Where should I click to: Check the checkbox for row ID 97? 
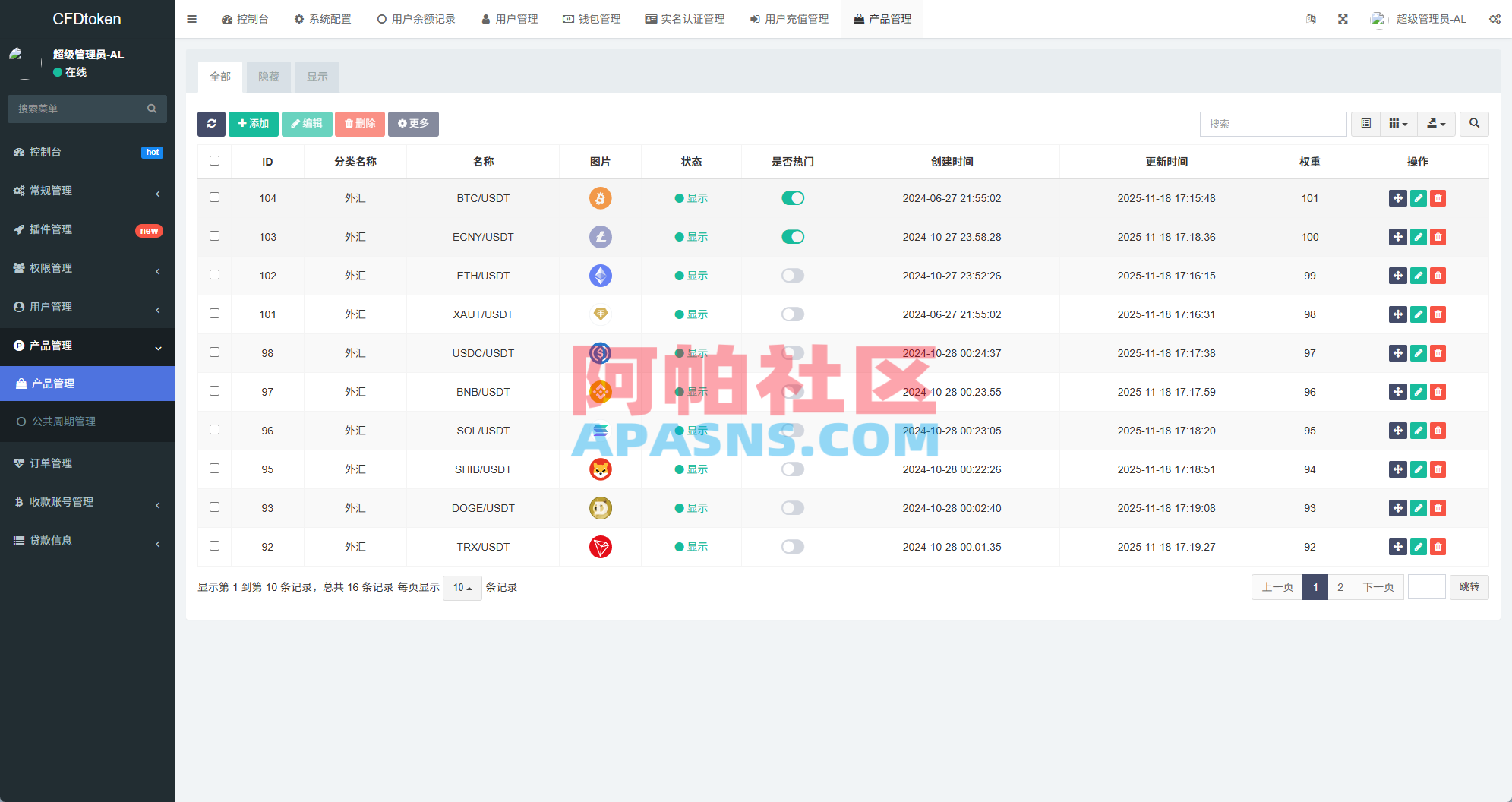pyautogui.click(x=214, y=391)
